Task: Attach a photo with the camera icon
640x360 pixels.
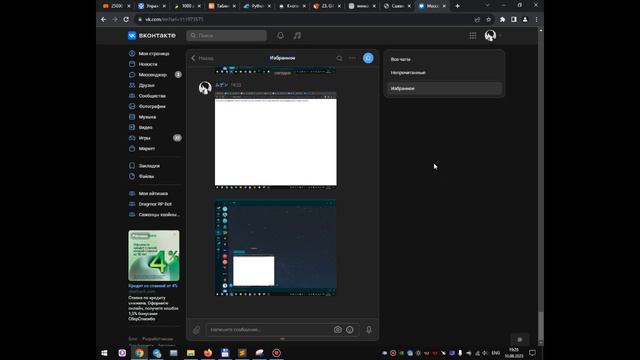Action: coord(338,330)
